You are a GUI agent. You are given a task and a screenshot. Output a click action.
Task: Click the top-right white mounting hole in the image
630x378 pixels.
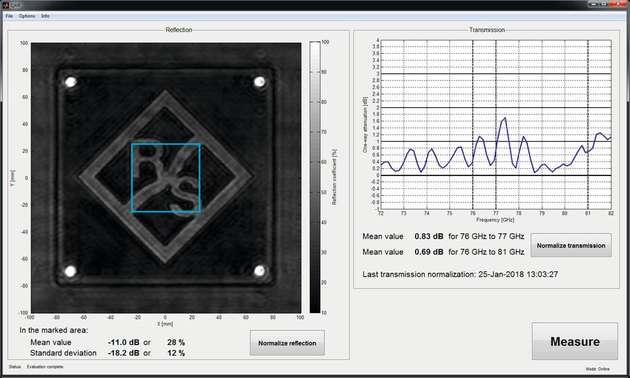click(x=260, y=82)
